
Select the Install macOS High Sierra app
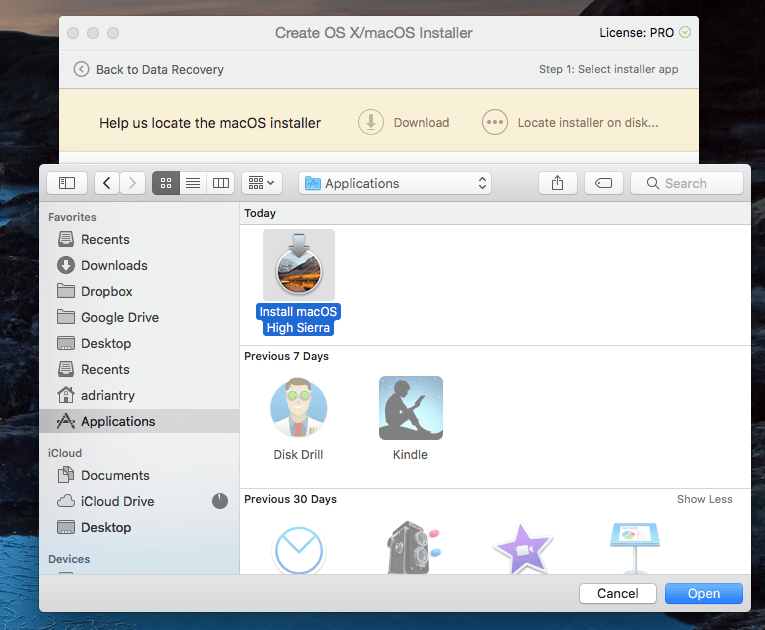pos(299,282)
